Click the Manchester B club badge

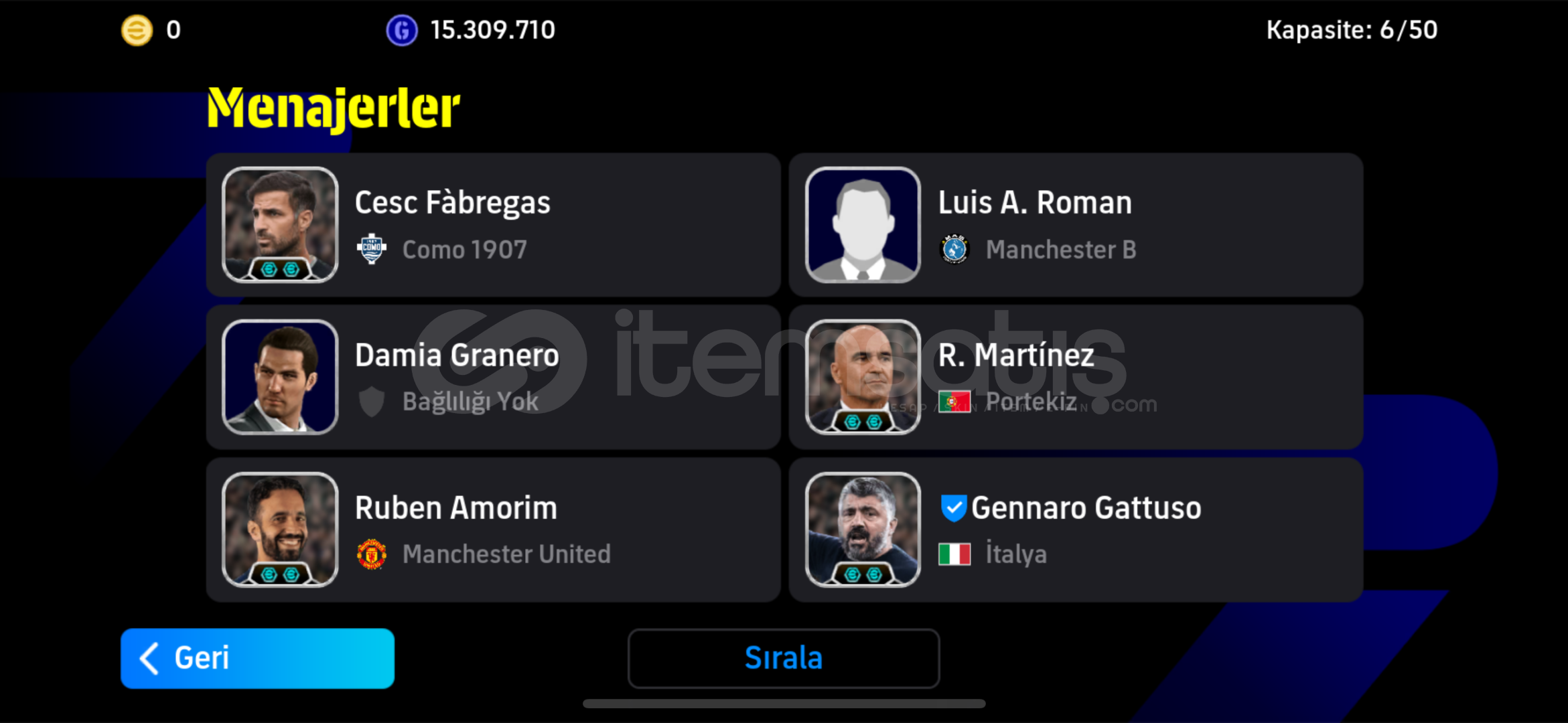(954, 250)
